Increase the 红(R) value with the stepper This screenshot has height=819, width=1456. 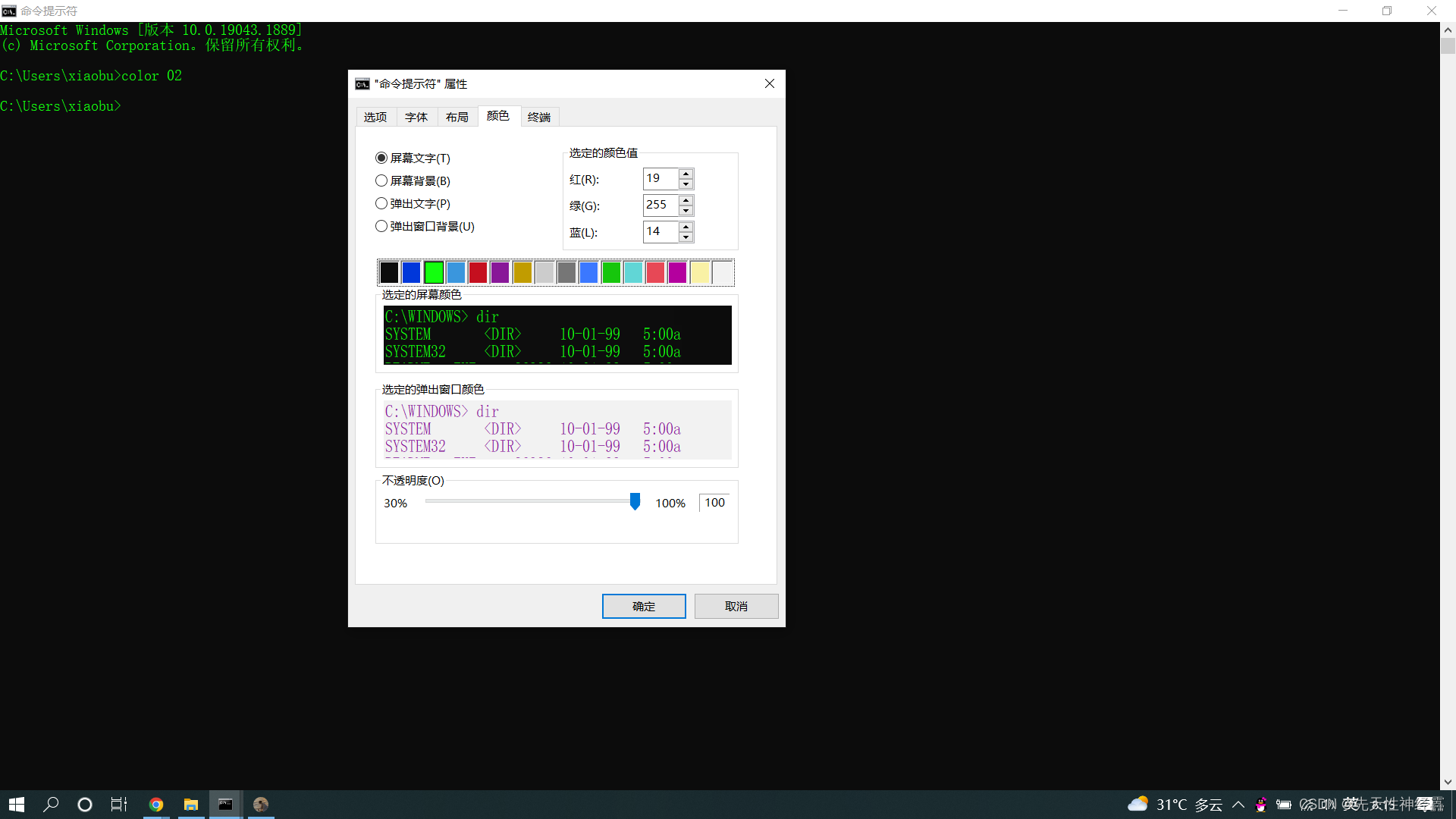(686, 174)
